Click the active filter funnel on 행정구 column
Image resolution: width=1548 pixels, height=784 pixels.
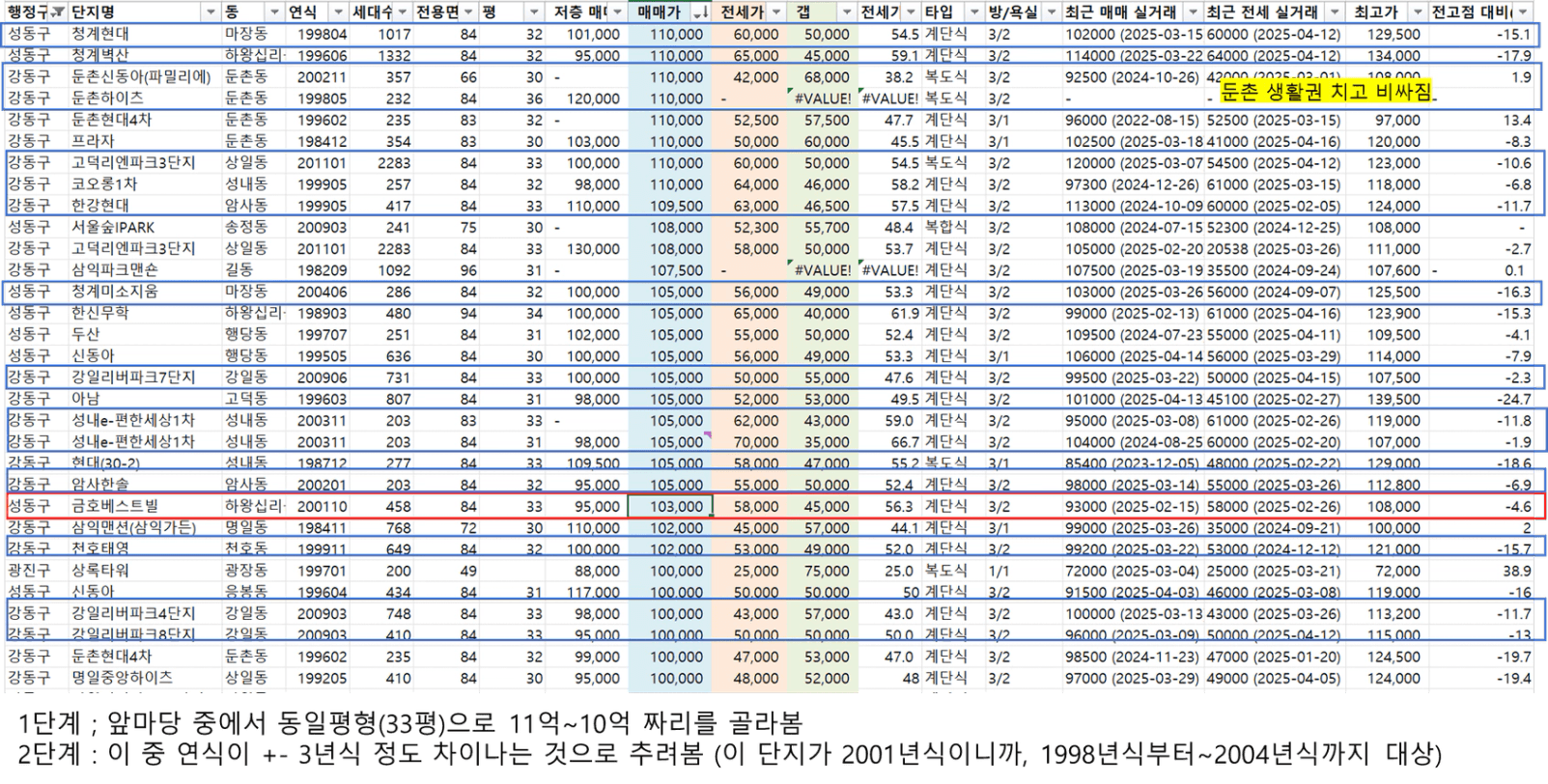pos(59,12)
